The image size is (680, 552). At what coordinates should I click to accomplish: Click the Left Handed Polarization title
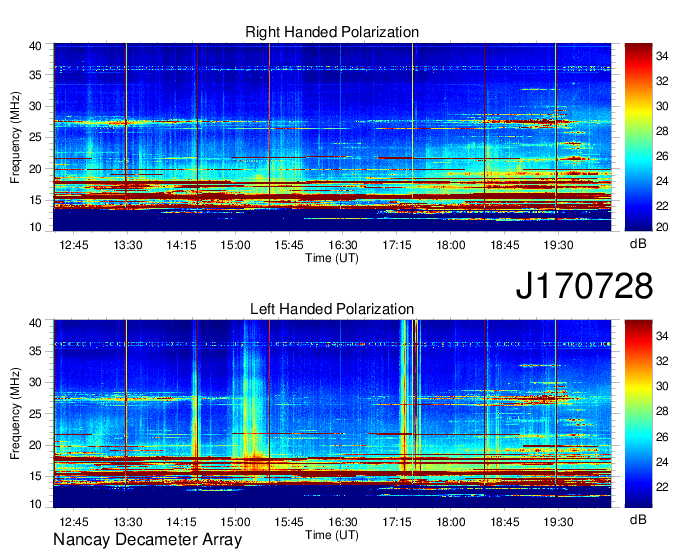(332, 309)
